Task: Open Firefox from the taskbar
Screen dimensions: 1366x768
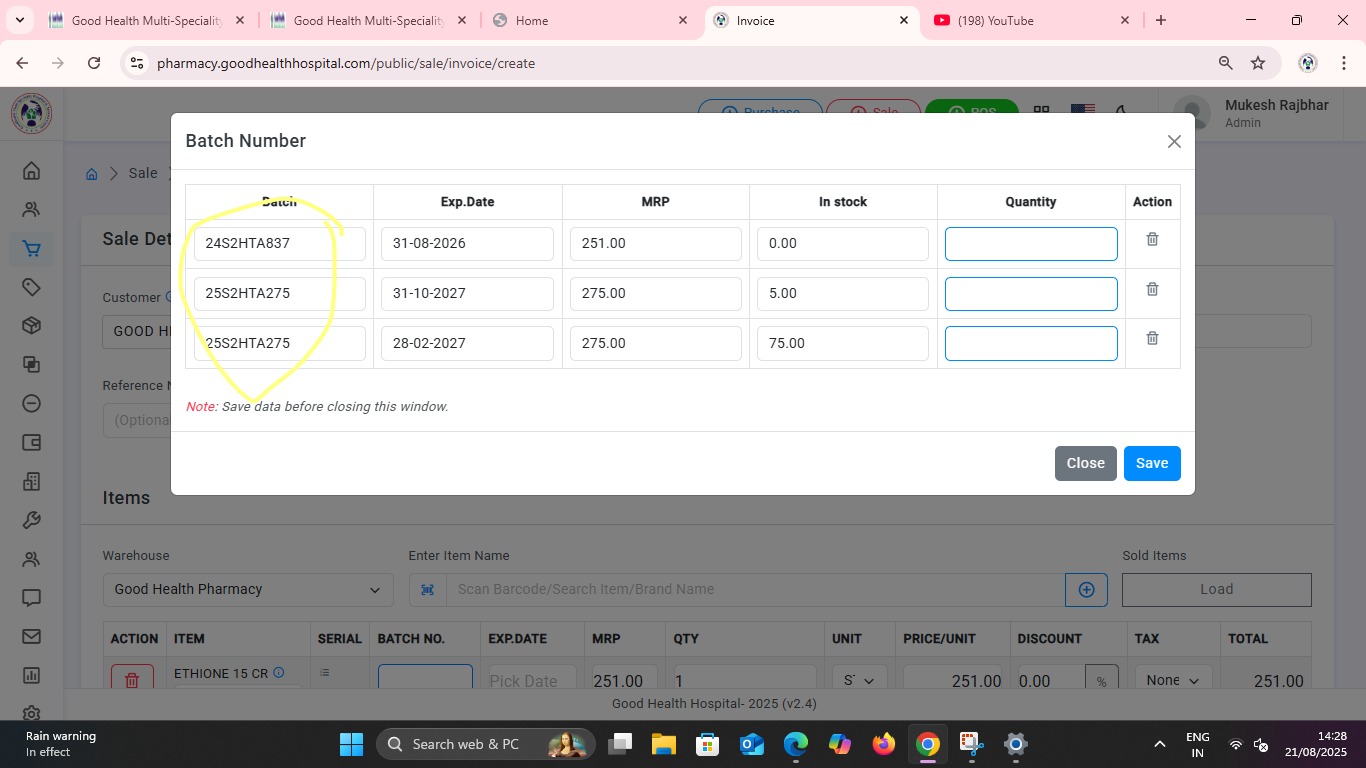Action: 883,744
